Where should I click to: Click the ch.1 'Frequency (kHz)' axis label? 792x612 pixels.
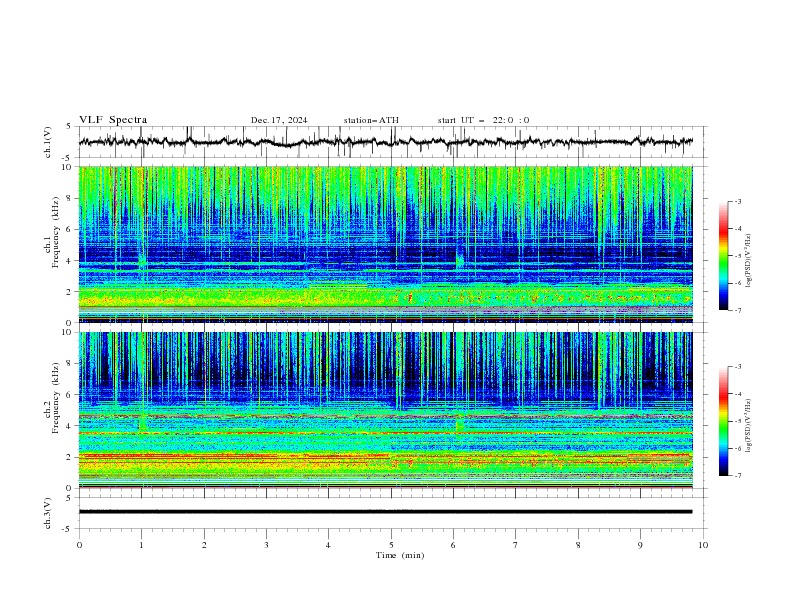click(56, 232)
